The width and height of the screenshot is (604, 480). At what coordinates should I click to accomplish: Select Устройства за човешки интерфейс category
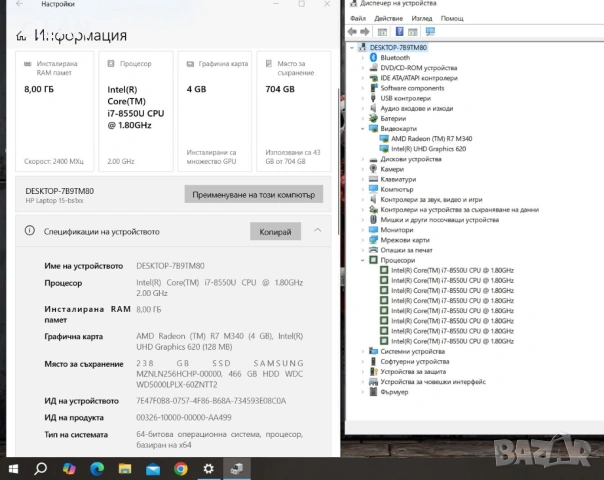pos(433,382)
